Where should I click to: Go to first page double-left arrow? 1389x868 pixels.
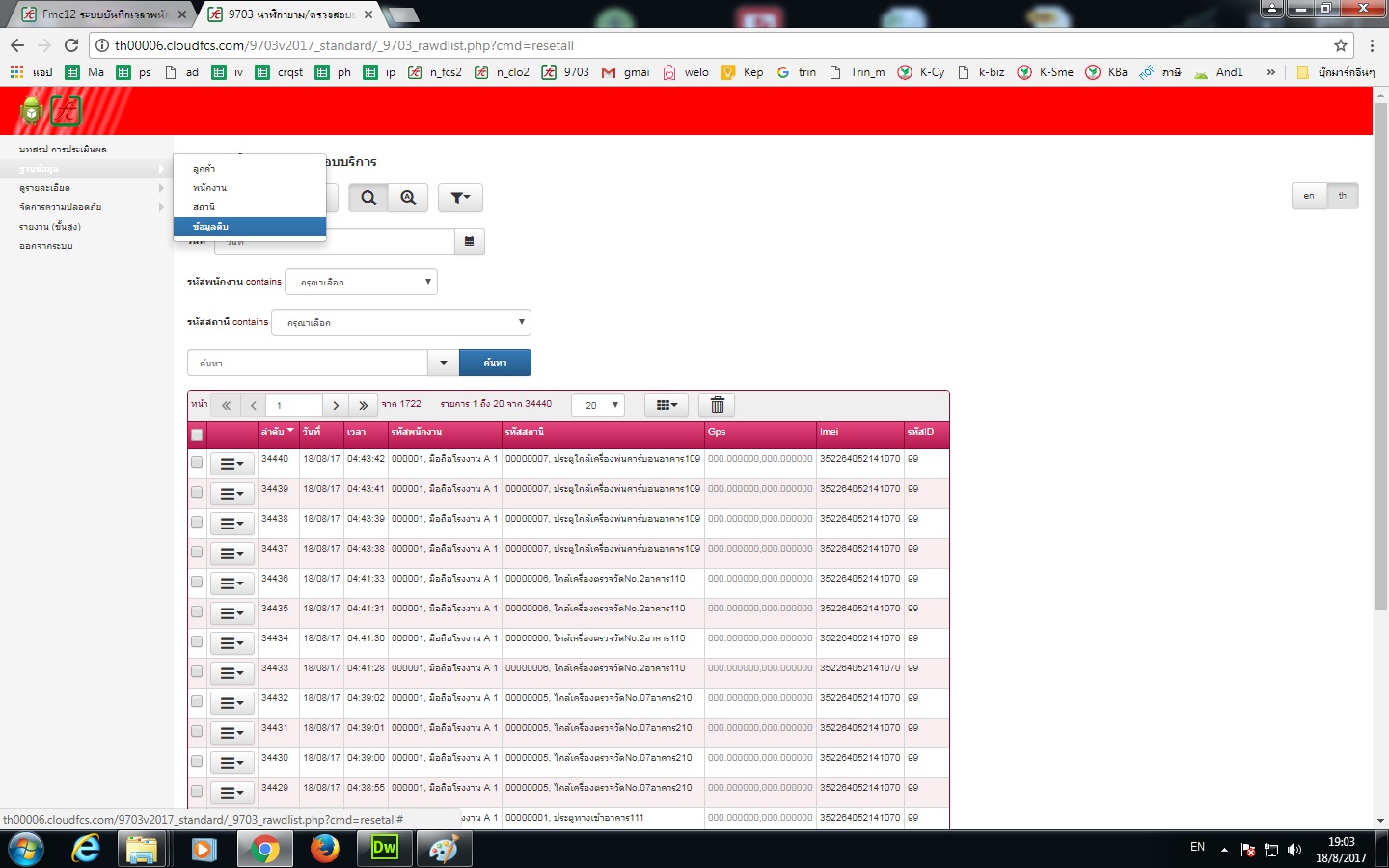pyautogui.click(x=226, y=405)
